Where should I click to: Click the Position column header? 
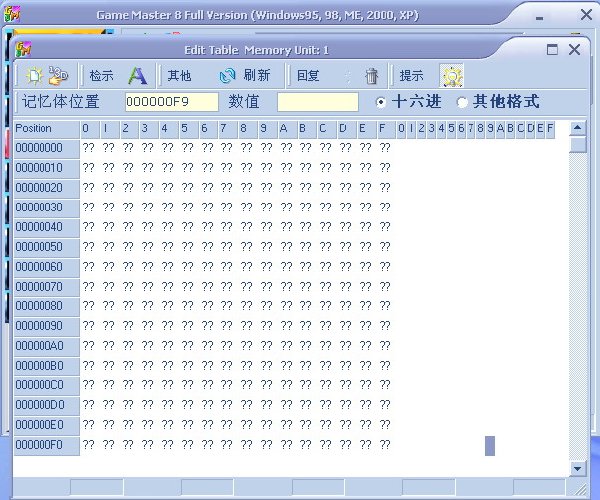(x=47, y=129)
